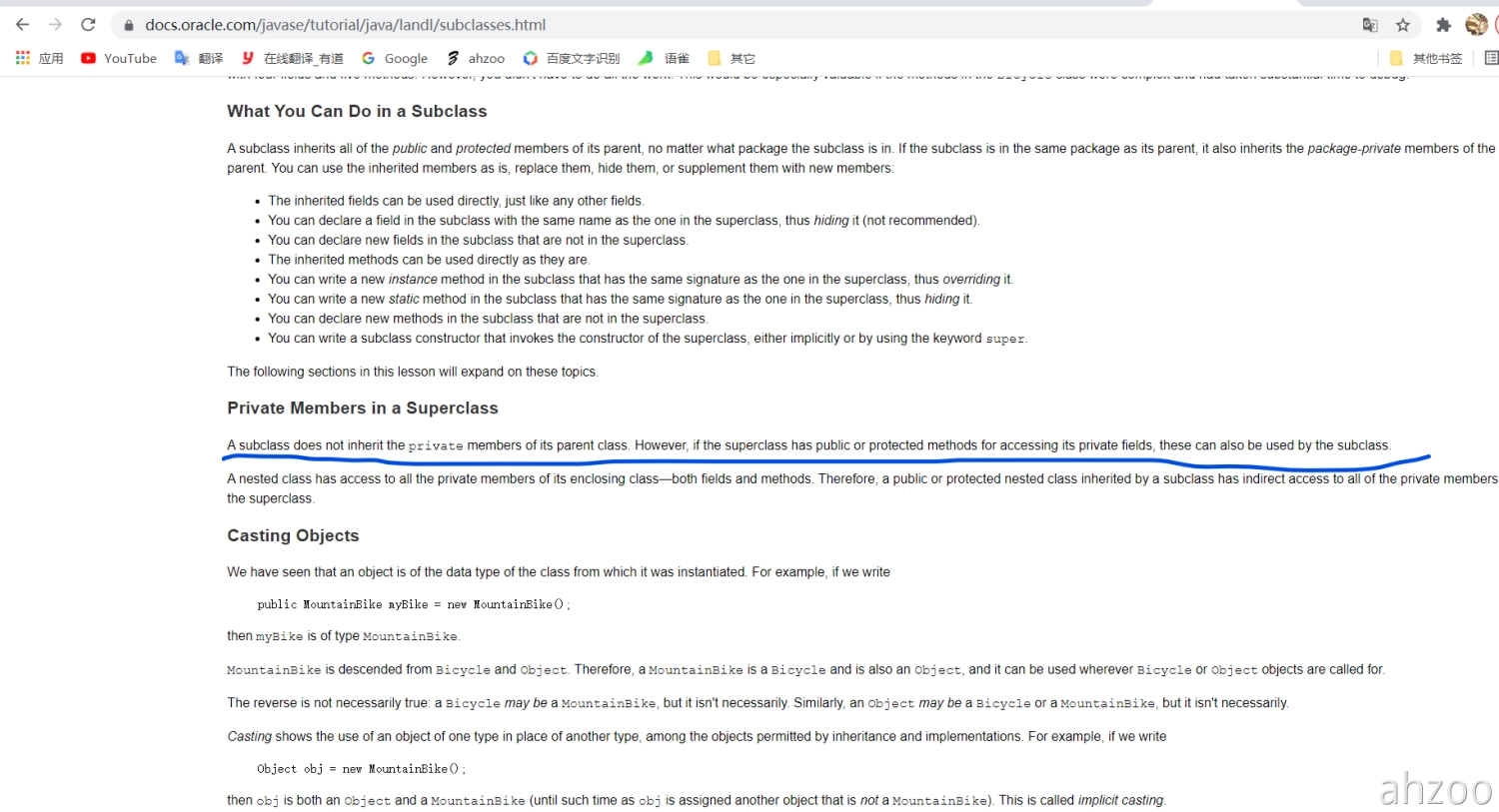1499x812 pixels.
Task: Click the browser forward arrow
Action: (x=55, y=25)
